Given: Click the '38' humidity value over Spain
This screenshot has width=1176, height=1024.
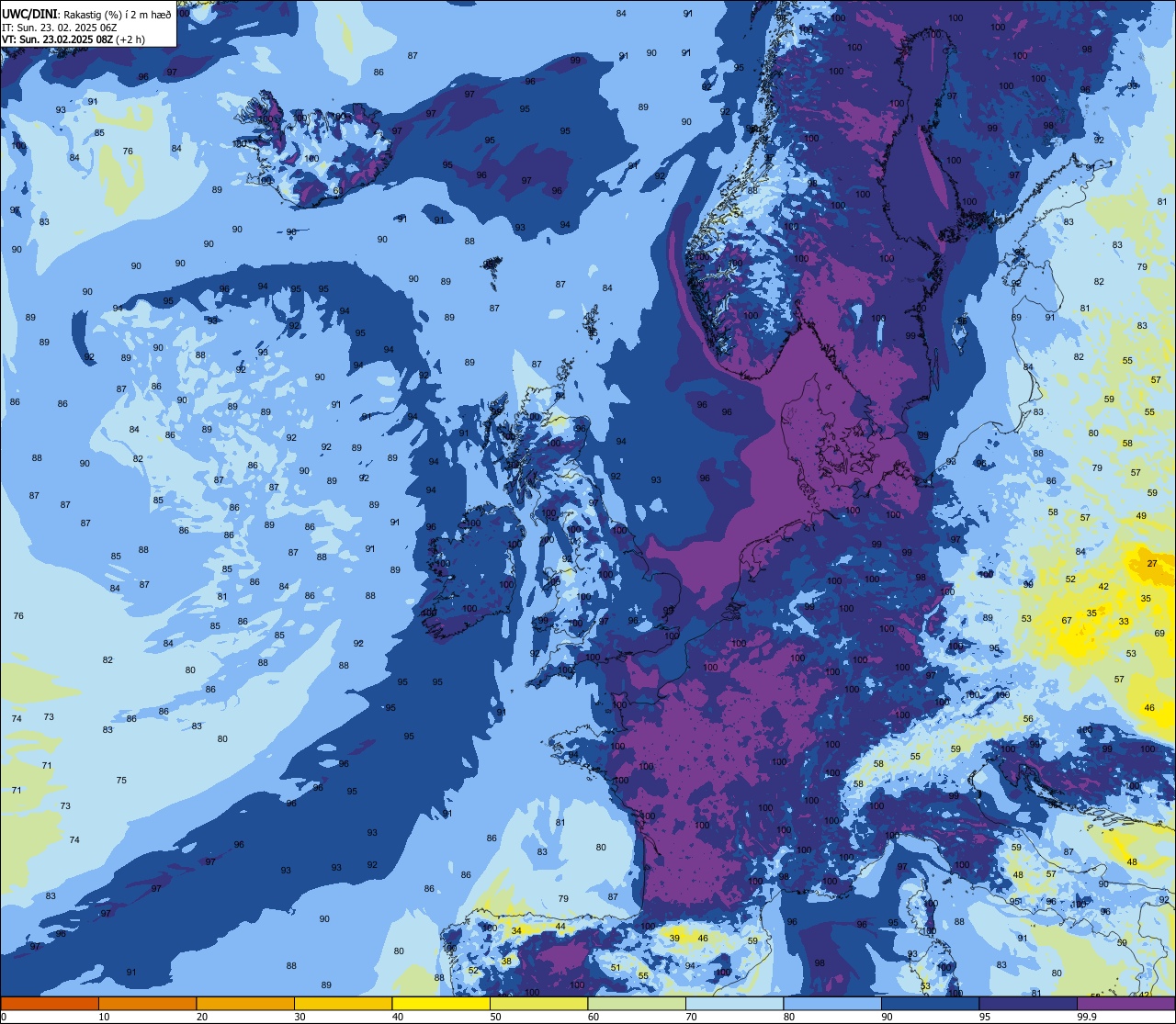Looking at the screenshot, I should (x=506, y=961).
